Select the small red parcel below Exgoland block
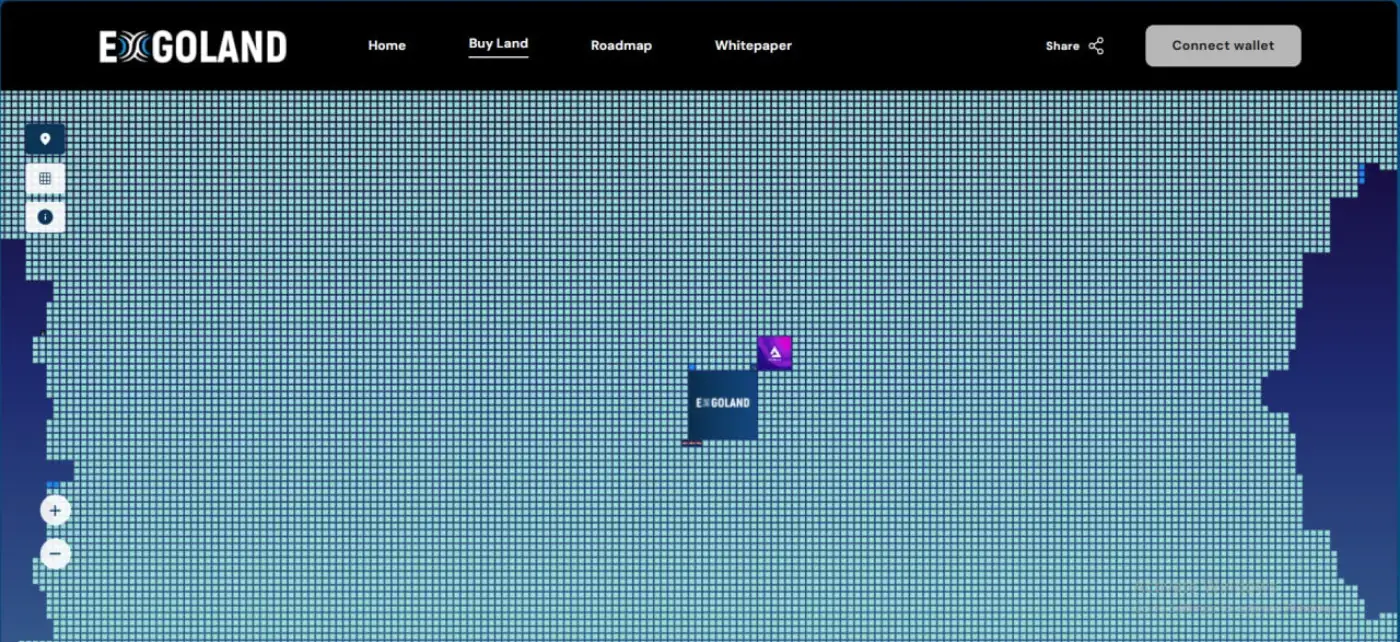The height and width of the screenshot is (642, 1400). (x=692, y=443)
